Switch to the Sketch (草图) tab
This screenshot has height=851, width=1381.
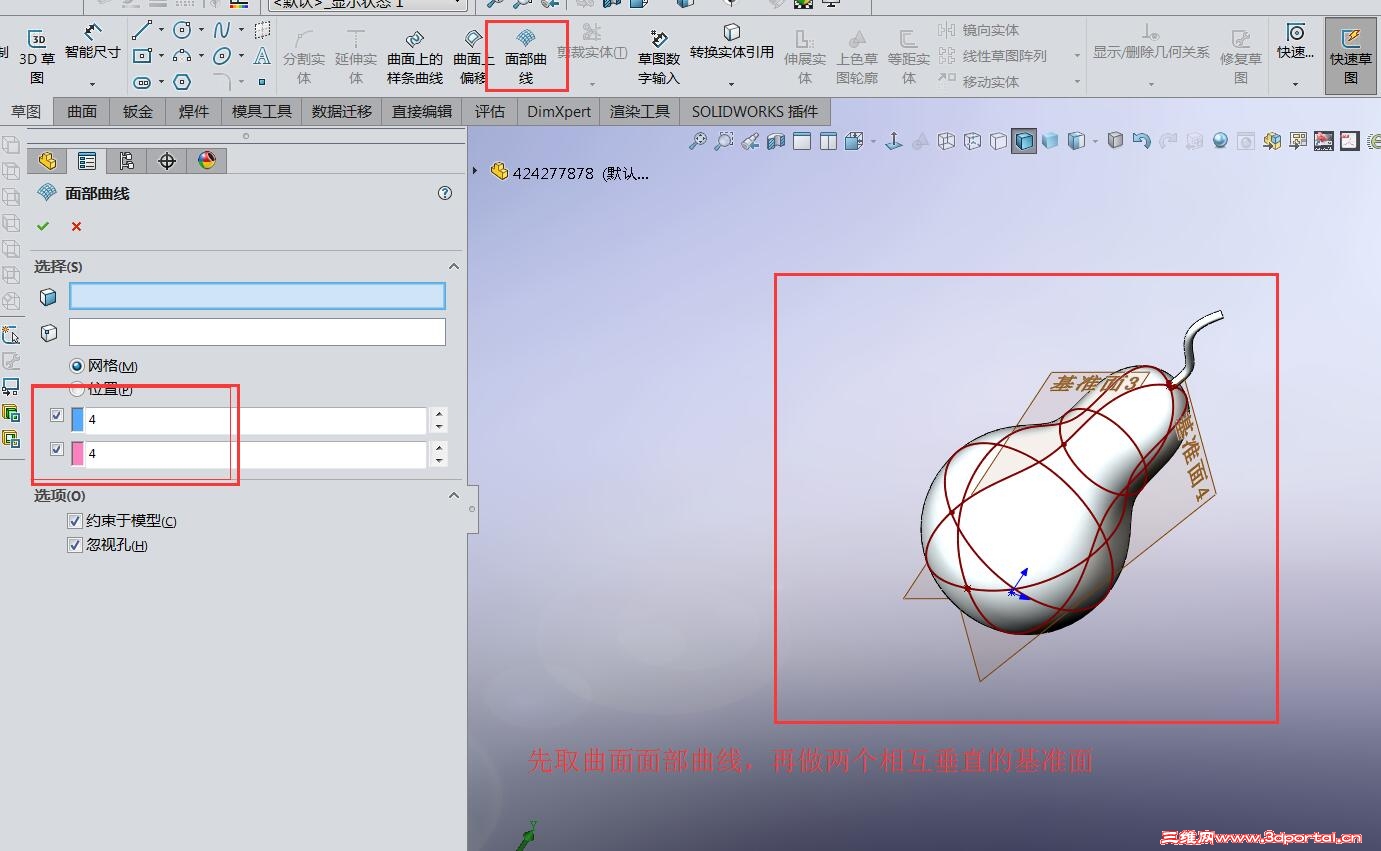(x=26, y=112)
